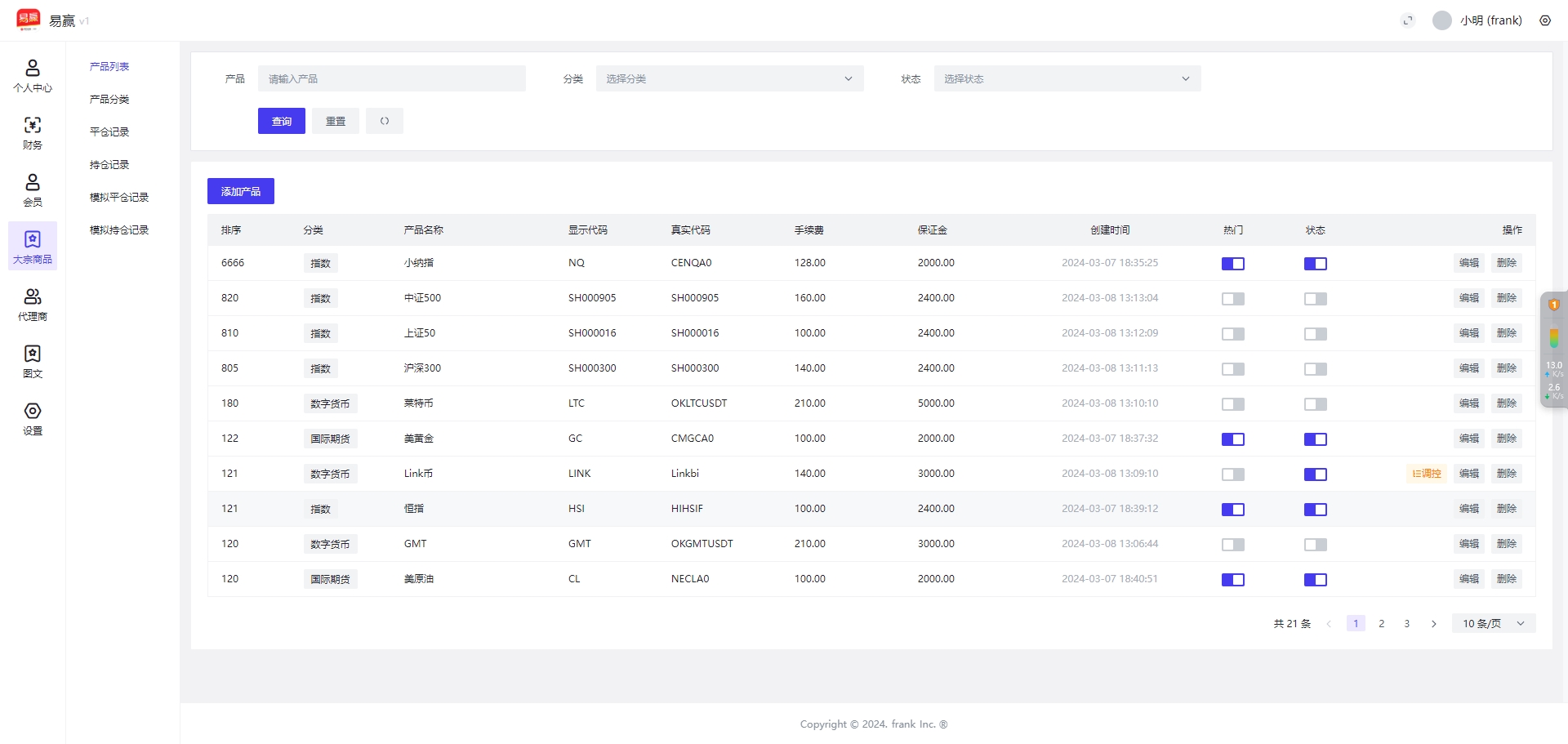Click the 排序 column header
This screenshot has width=1568, height=744.
click(231, 230)
